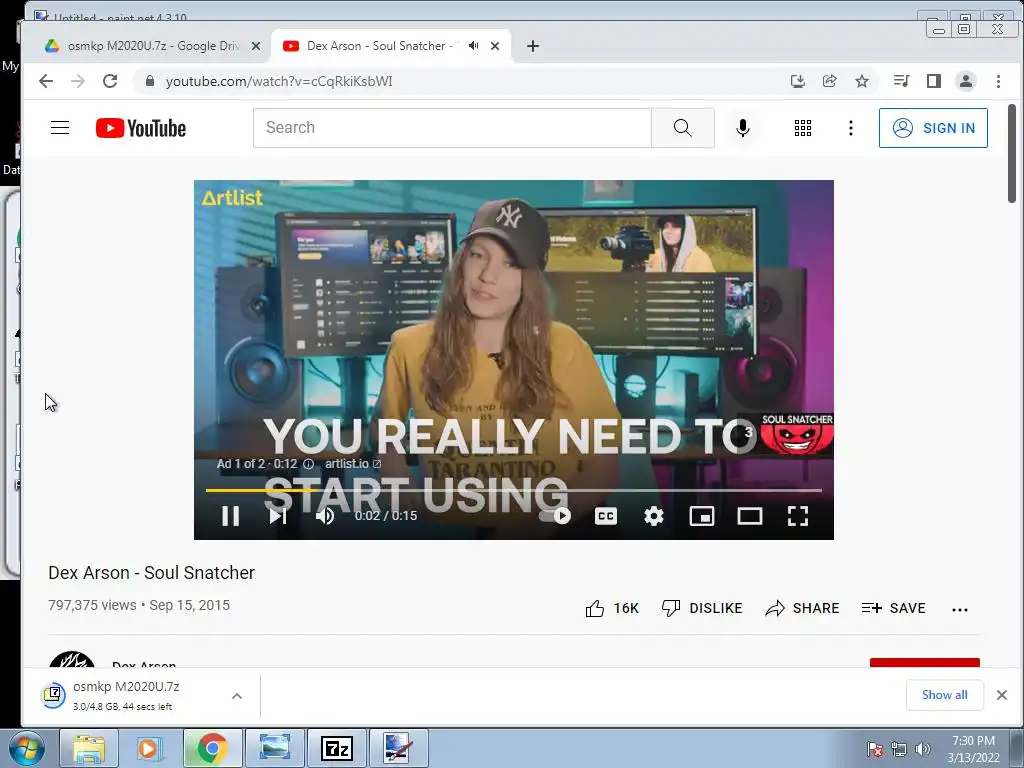
Task: Open the media controls toolbar icon
Action: coord(901,81)
